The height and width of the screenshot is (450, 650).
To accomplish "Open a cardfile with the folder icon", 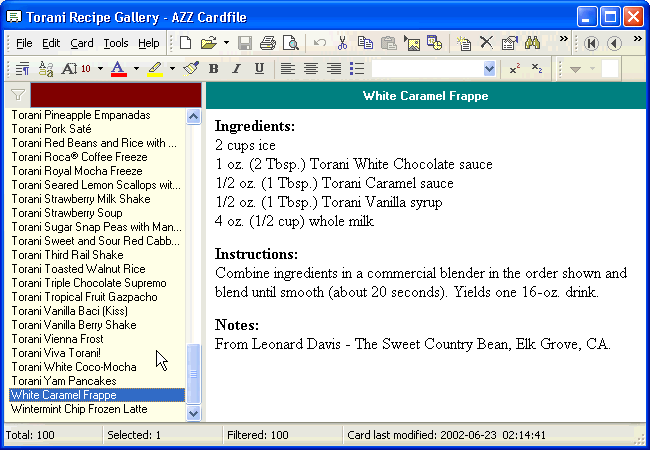I will tap(209, 43).
